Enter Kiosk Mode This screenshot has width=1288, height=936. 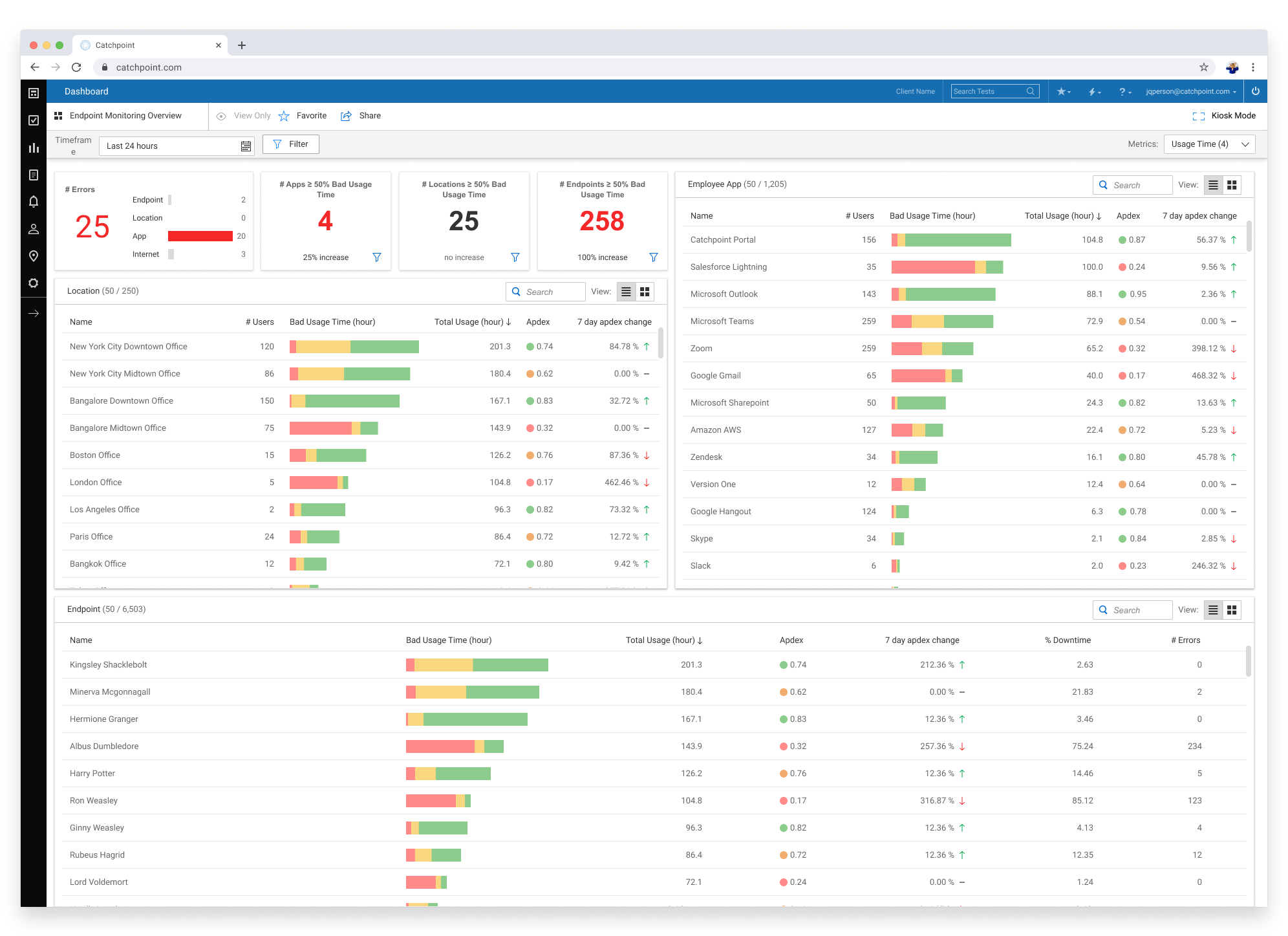tap(1224, 116)
